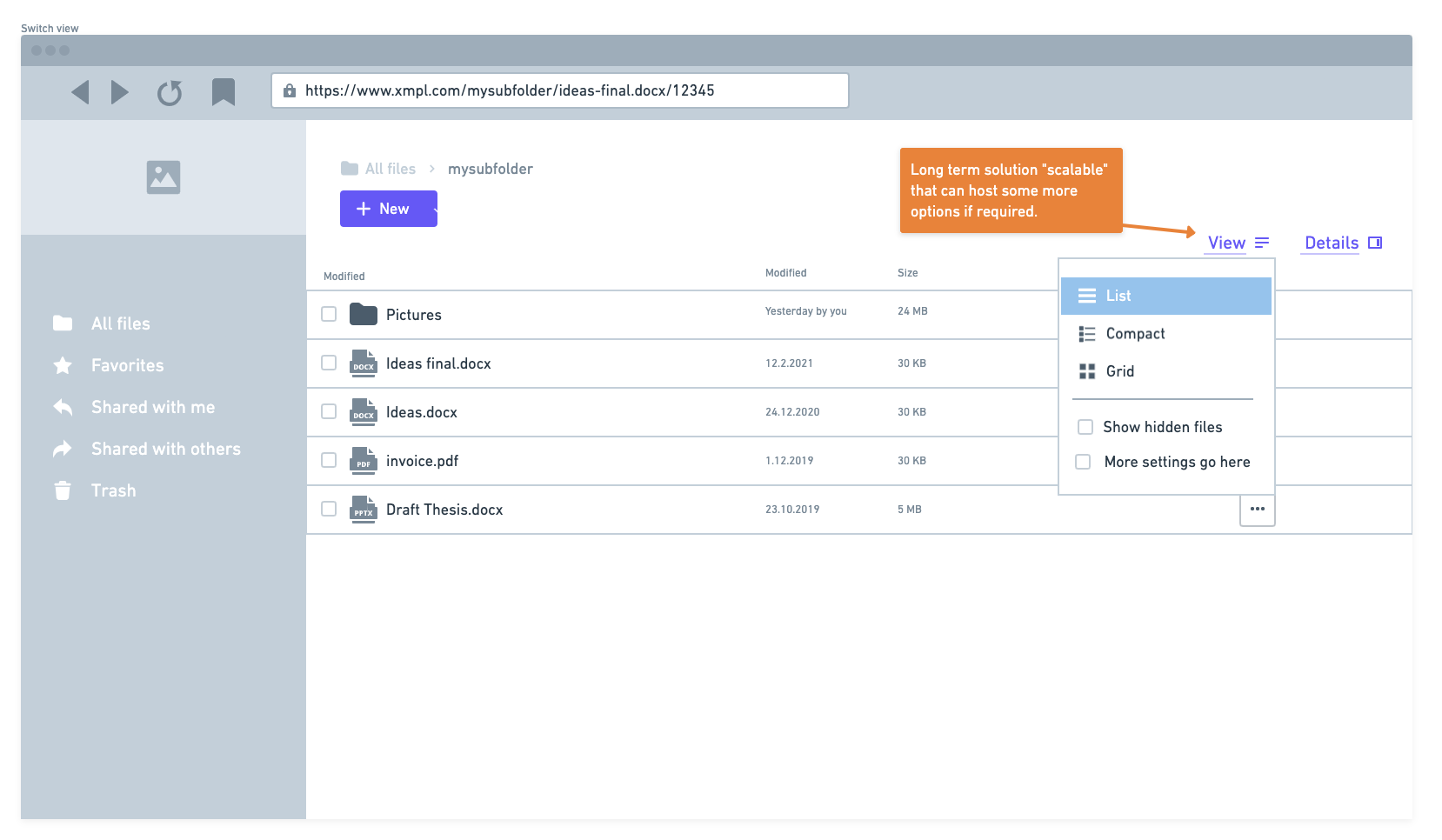
Task: Click the Shared with me reply arrow icon
Action: (x=63, y=407)
